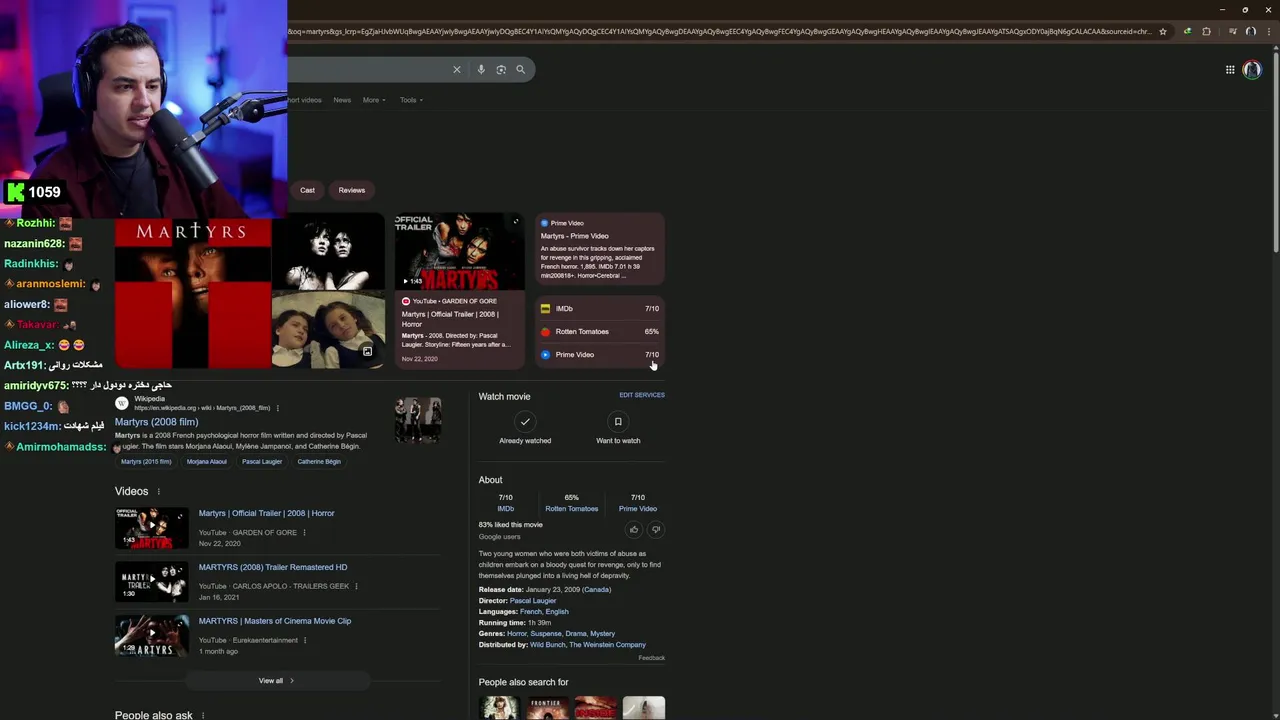
Task: Open director Pascal Laugier link
Action: pyautogui.click(x=533, y=601)
